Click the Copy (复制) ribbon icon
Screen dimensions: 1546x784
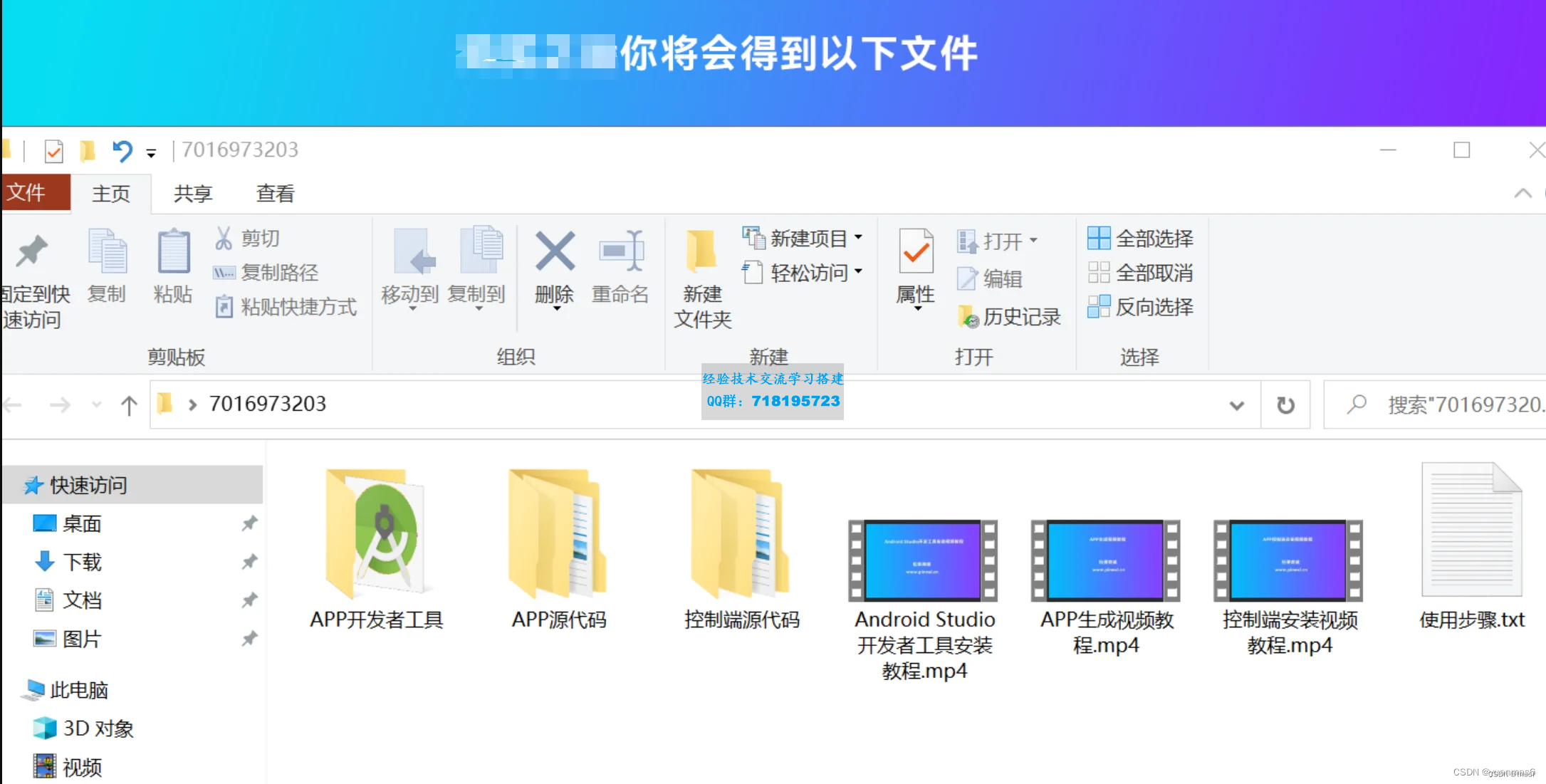pyautogui.click(x=107, y=251)
